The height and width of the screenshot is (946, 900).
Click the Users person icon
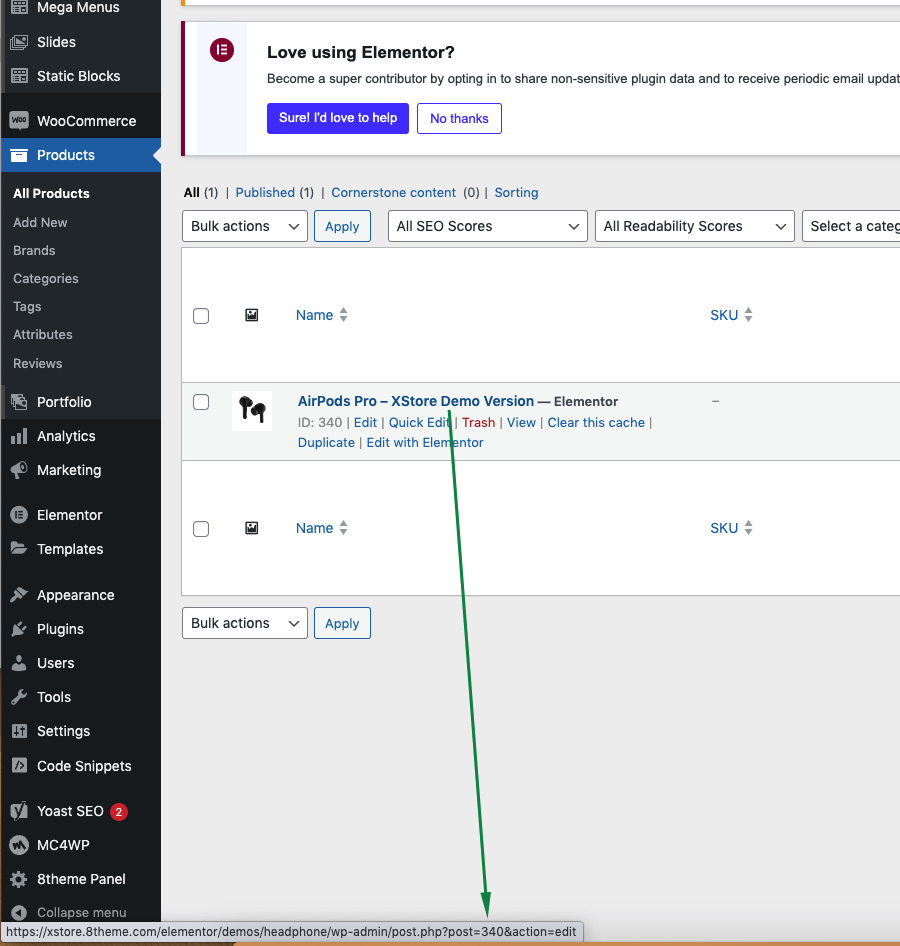pyautogui.click(x=19, y=663)
